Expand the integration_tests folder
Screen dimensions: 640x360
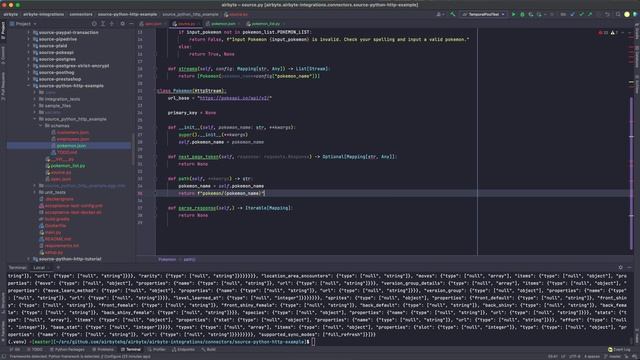click(35, 99)
